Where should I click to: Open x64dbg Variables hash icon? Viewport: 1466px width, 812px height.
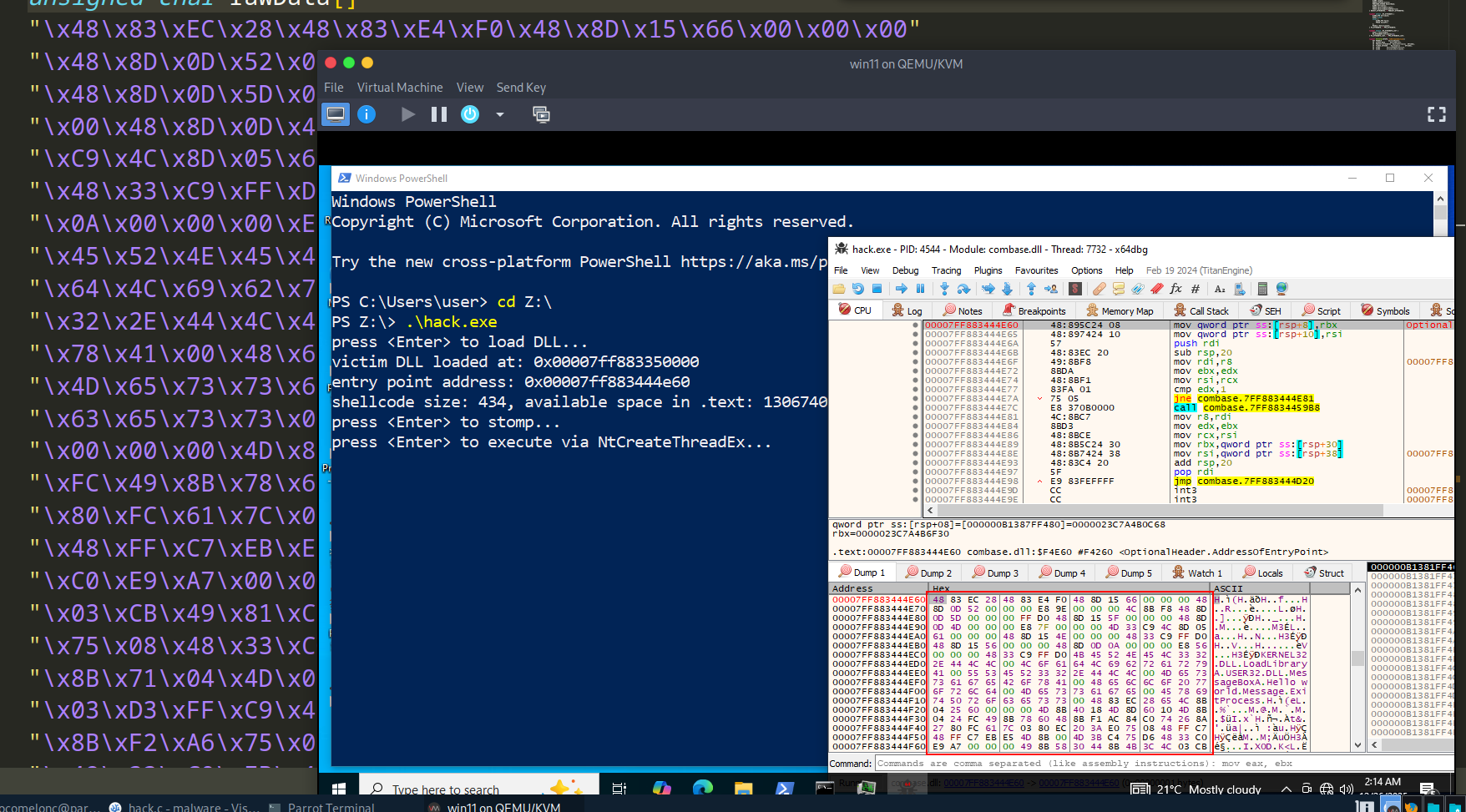point(1196,289)
